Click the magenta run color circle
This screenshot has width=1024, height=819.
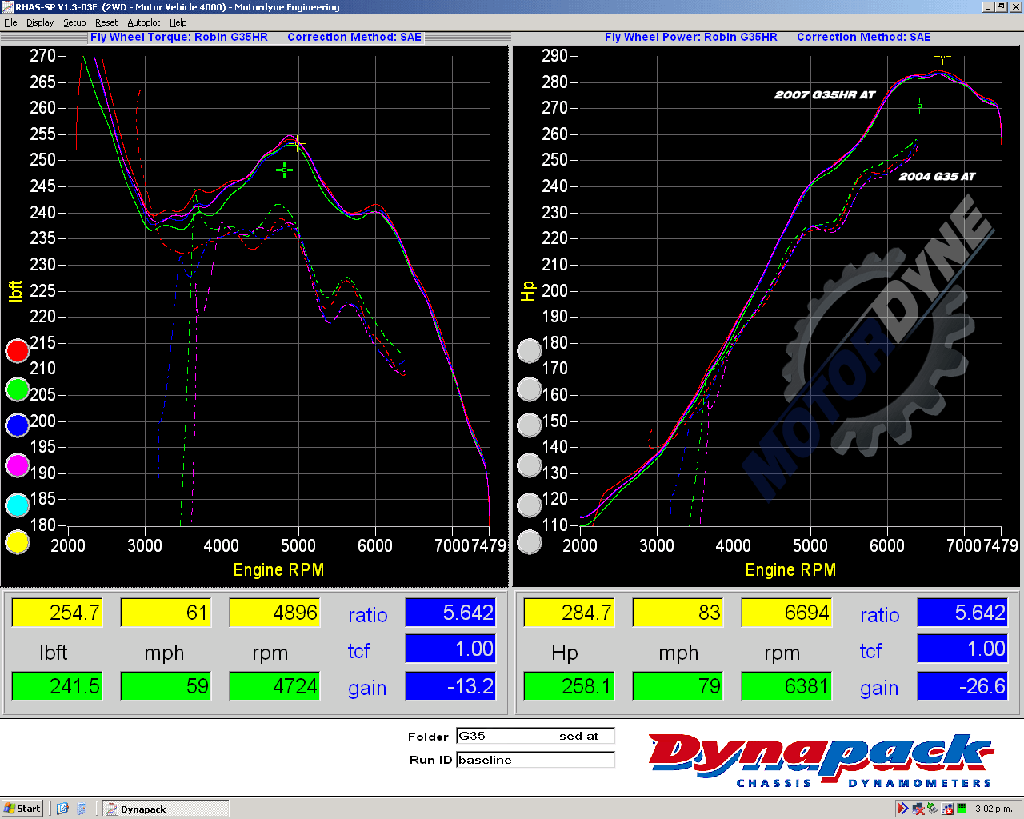pos(18,465)
